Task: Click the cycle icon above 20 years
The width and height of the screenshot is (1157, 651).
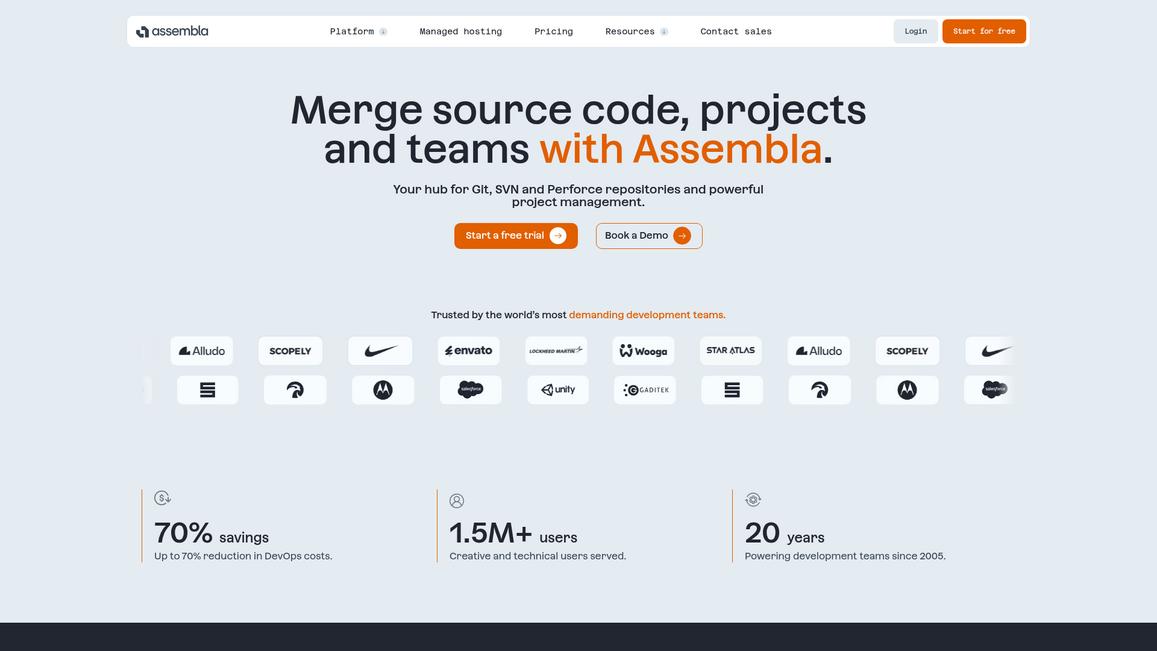Action: 753,500
